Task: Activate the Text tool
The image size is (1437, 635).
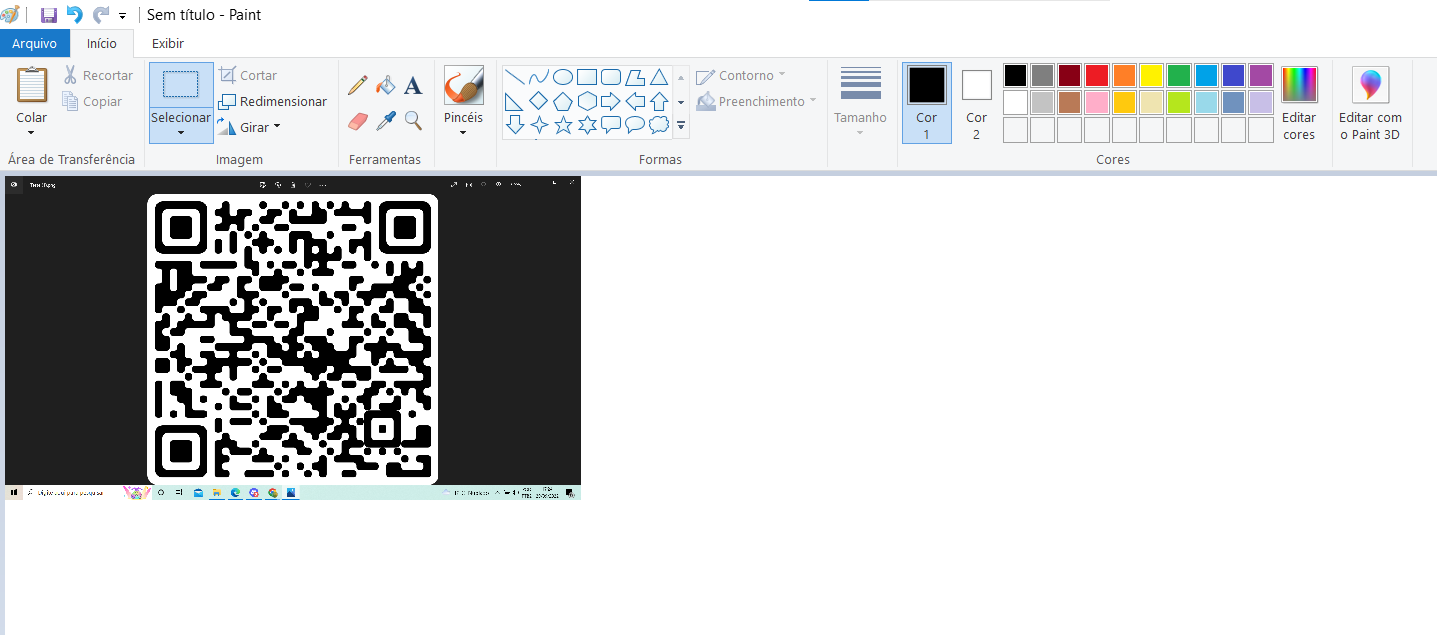Action: [413, 86]
